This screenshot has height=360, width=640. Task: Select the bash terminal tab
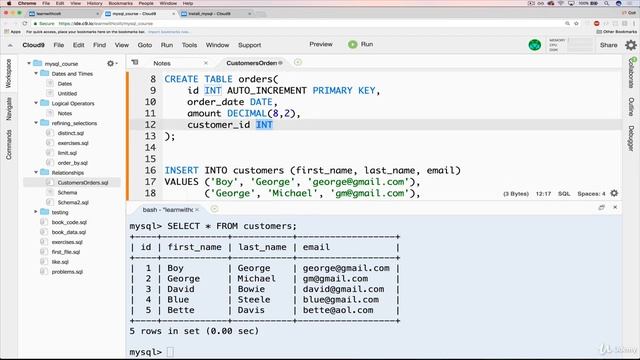[167, 209]
